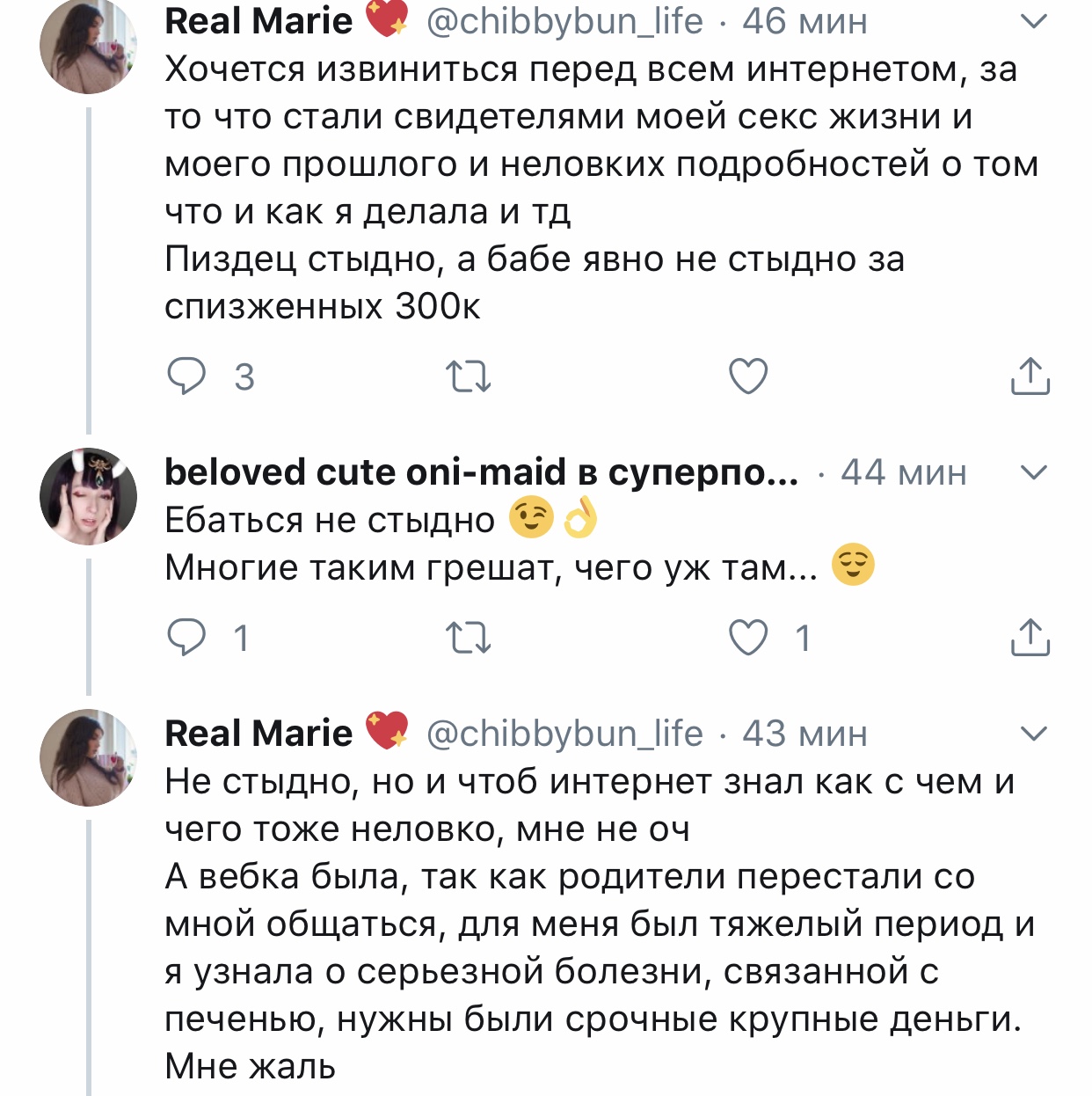The height and width of the screenshot is (1096, 1092).
Task: Tap Real Marie's avatar on the 46 мин tweet
Action: 88,46
